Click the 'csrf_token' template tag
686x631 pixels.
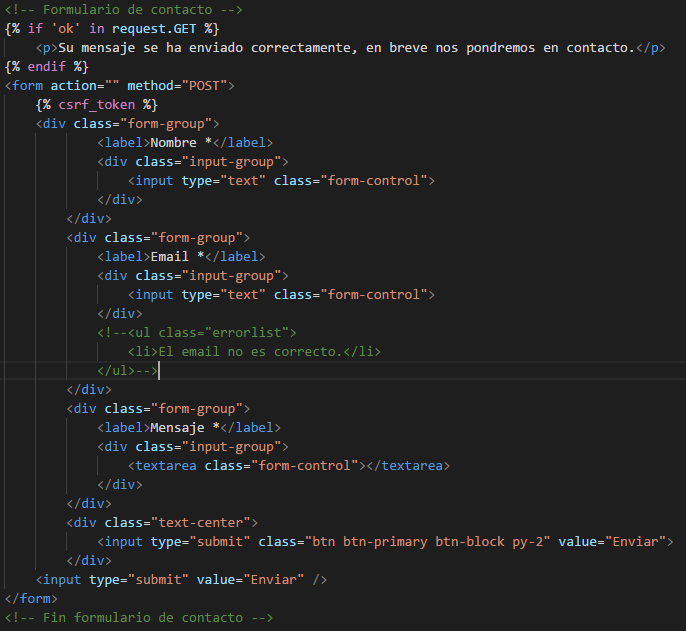coord(97,105)
